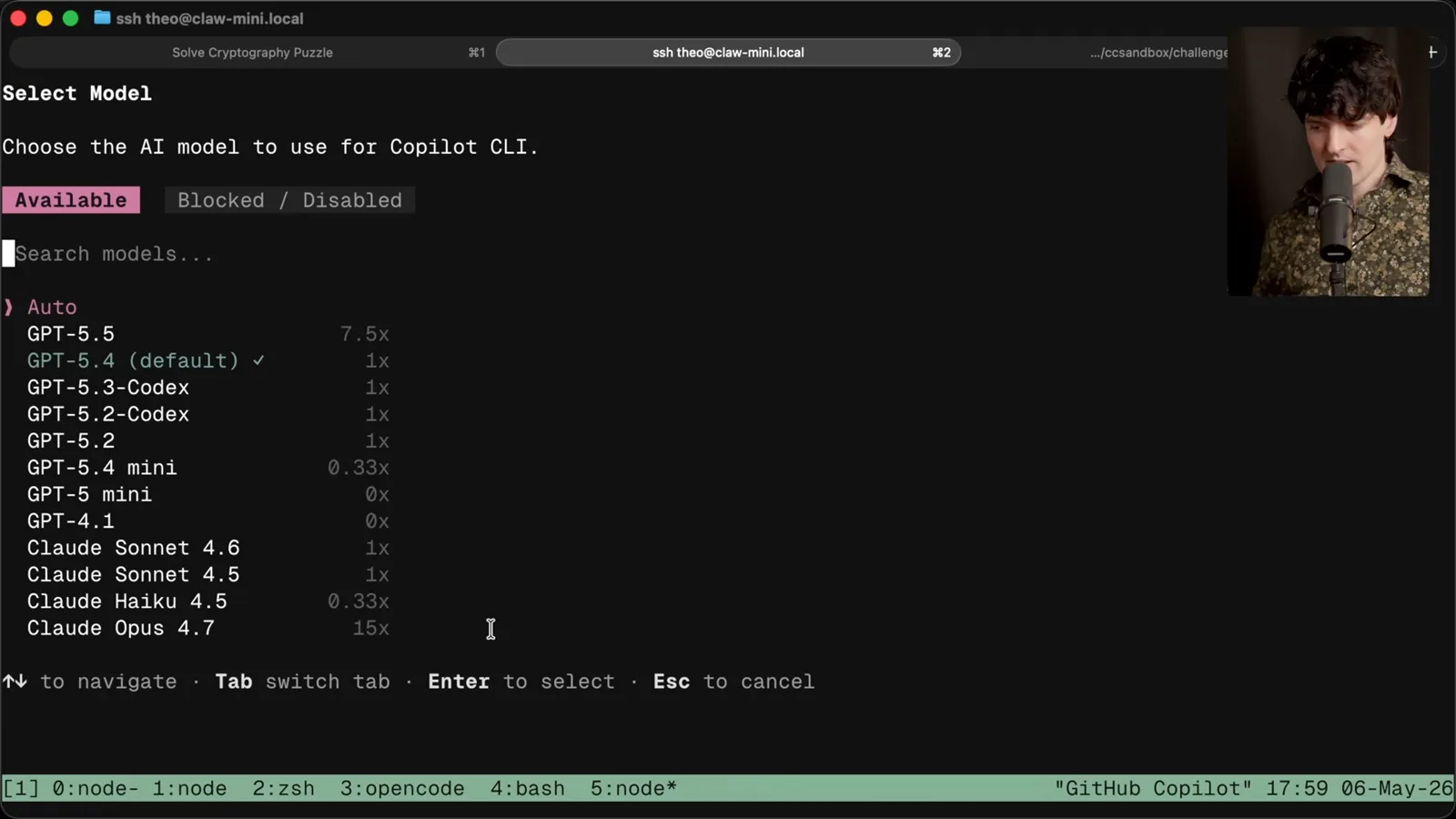Click tmux window '5:node*' in status bar
This screenshot has height=819, width=1456.
click(x=633, y=788)
